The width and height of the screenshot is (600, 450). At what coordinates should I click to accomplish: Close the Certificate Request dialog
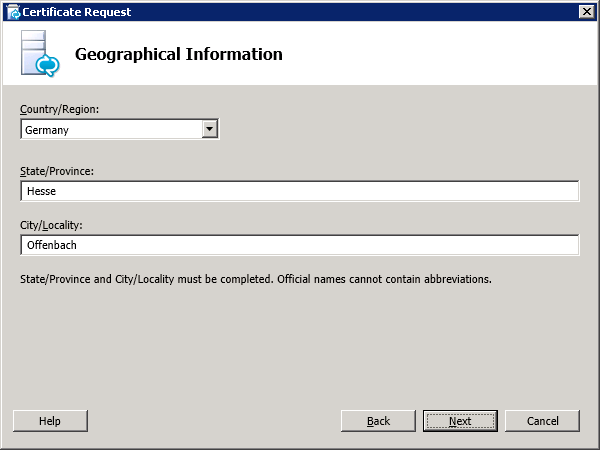tap(587, 12)
